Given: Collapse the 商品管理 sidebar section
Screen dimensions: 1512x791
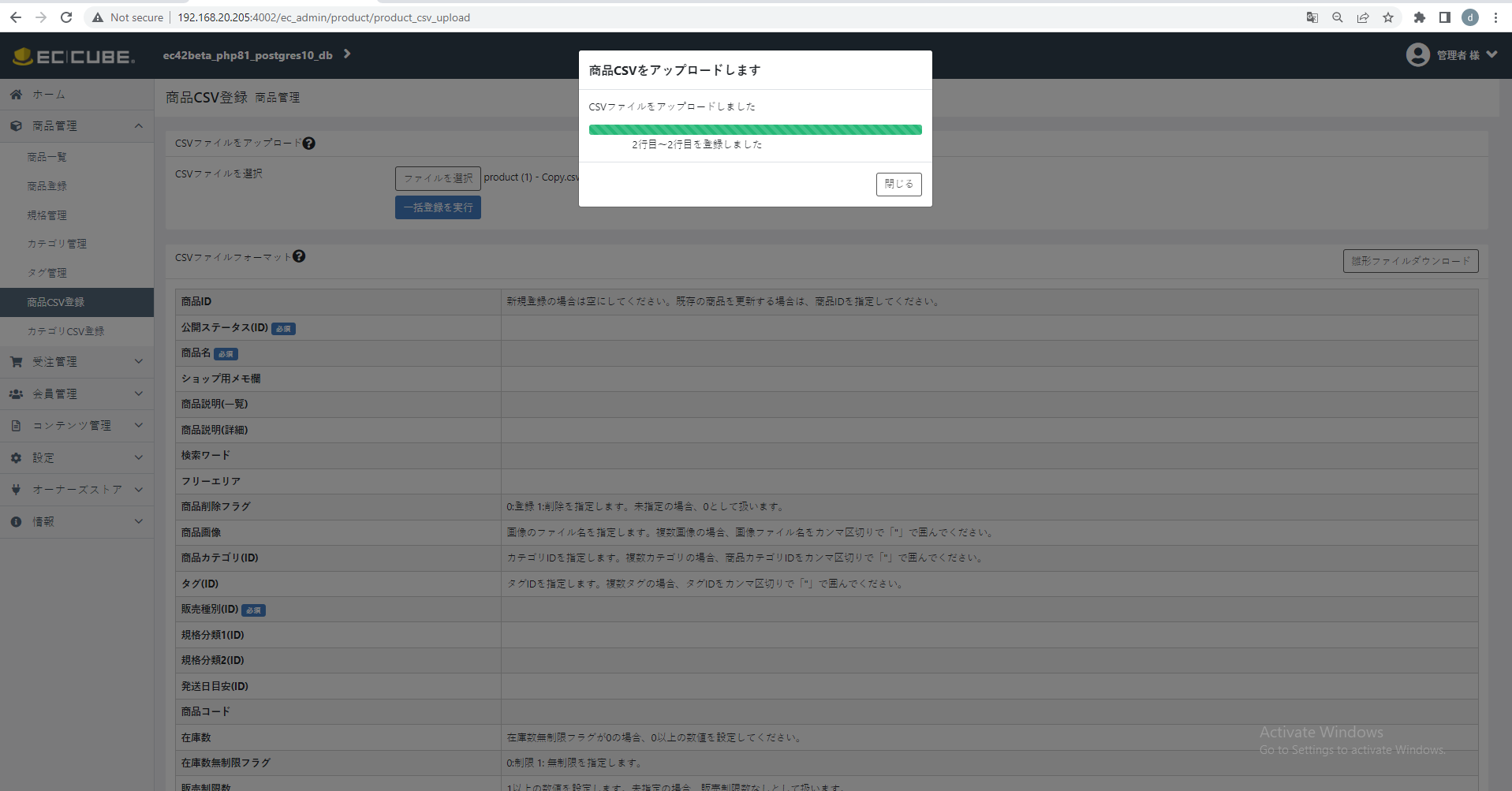Looking at the screenshot, I should (139, 125).
